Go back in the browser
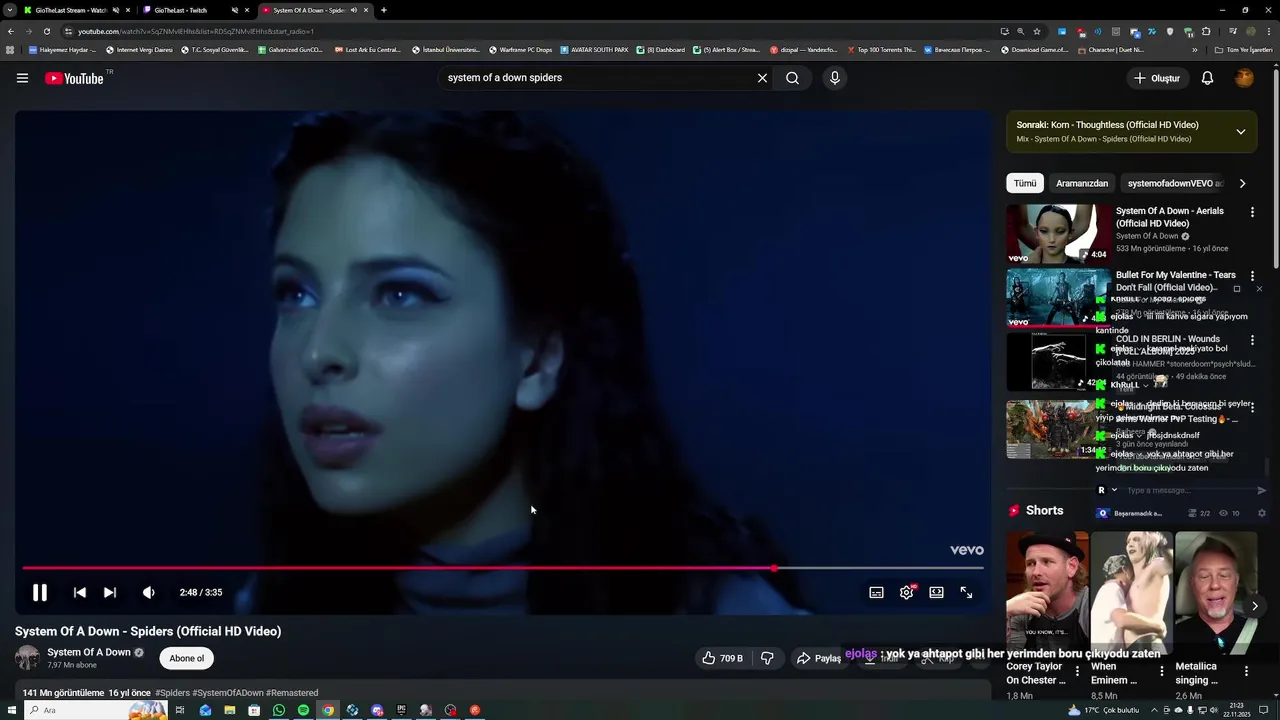The width and height of the screenshot is (1280, 720). (10, 31)
